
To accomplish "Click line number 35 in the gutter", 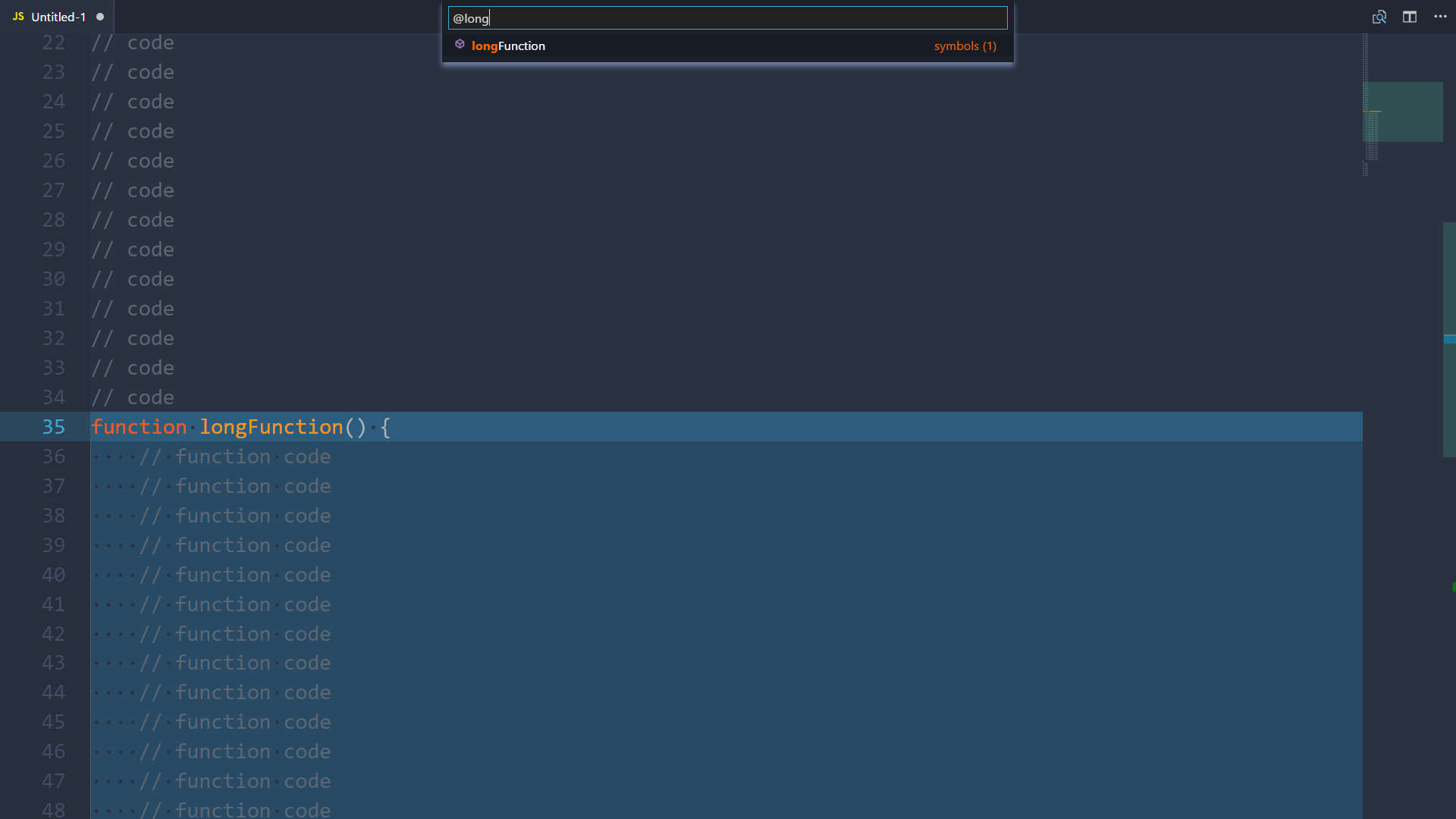I will (54, 427).
